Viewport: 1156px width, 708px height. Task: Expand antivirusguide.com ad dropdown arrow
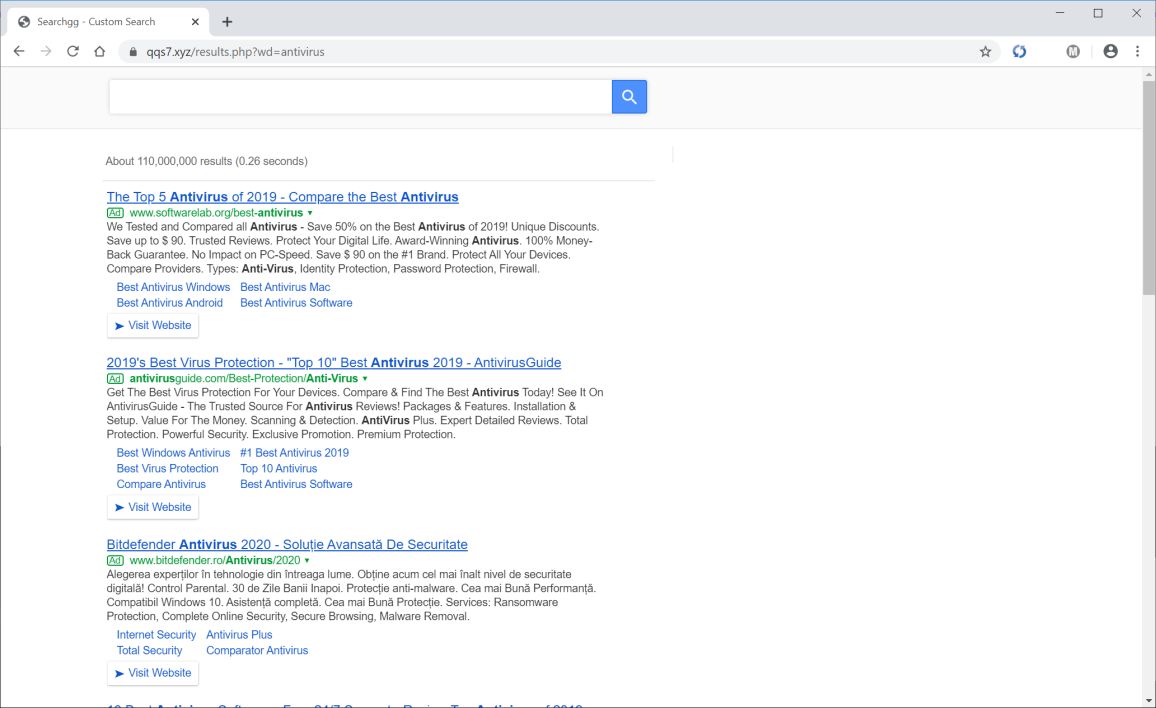[x=365, y=379]
